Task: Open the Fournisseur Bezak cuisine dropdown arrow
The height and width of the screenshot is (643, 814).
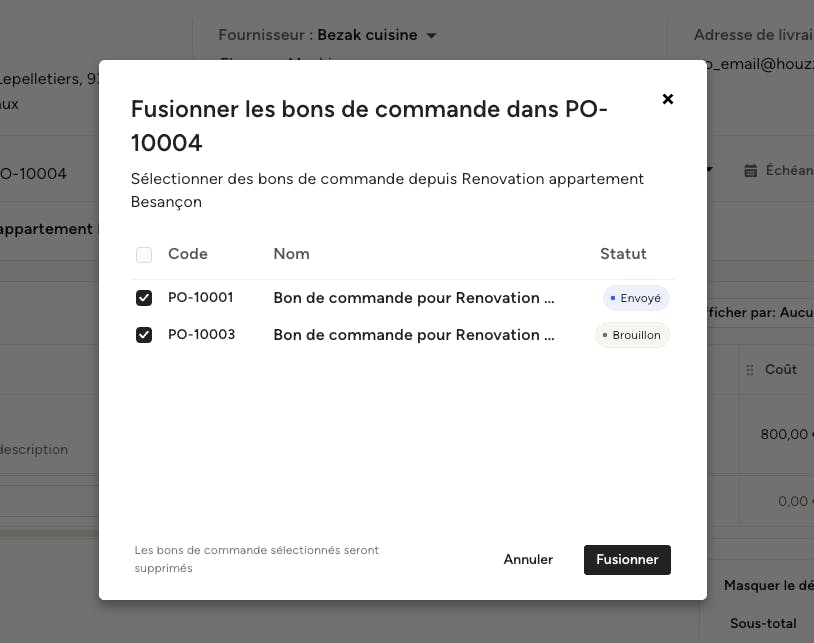Action: pyautogui.click(x=431, y=35)
